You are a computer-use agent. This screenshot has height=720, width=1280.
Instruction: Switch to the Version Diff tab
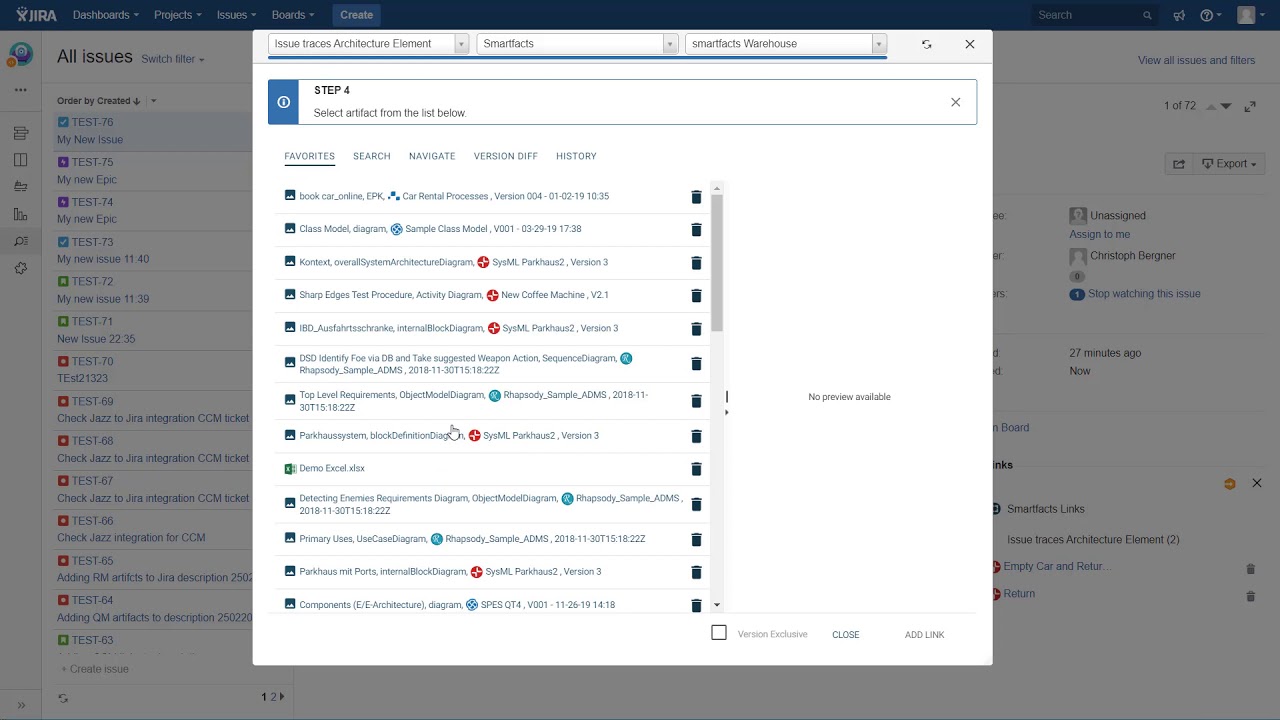click(x=506, y=156)
